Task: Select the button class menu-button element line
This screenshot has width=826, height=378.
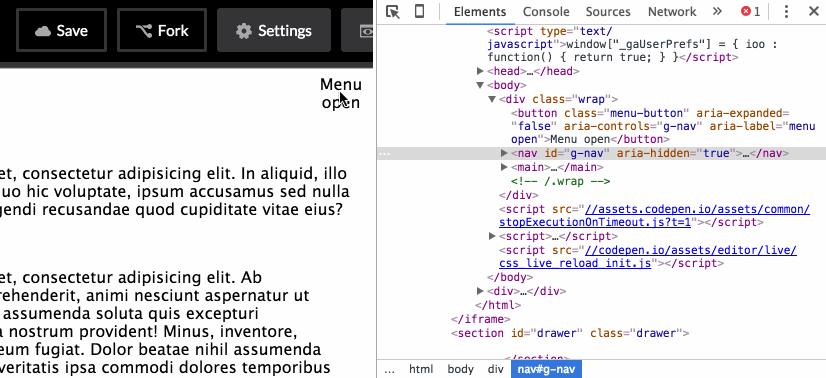Action: tap(663, 126)
